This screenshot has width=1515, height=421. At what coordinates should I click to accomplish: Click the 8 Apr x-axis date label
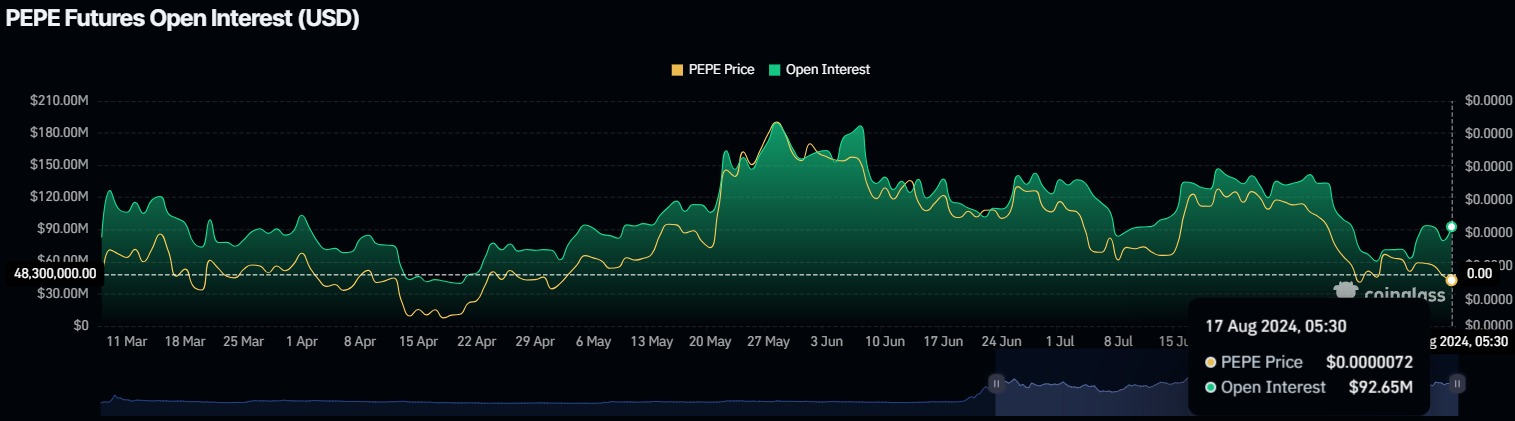coord(360,341)
